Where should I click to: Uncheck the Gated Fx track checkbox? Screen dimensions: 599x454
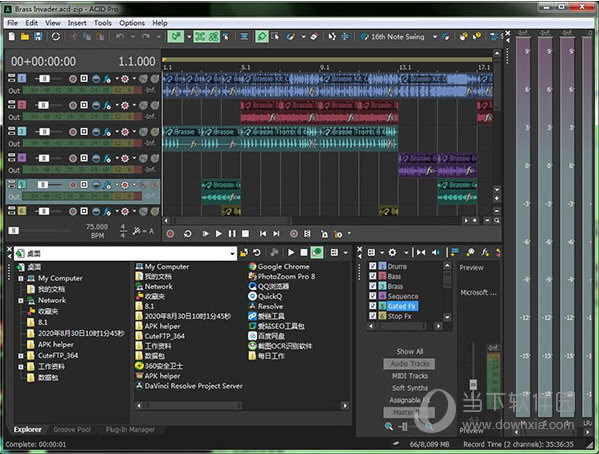pyautogui.click(x=373, y=306)
